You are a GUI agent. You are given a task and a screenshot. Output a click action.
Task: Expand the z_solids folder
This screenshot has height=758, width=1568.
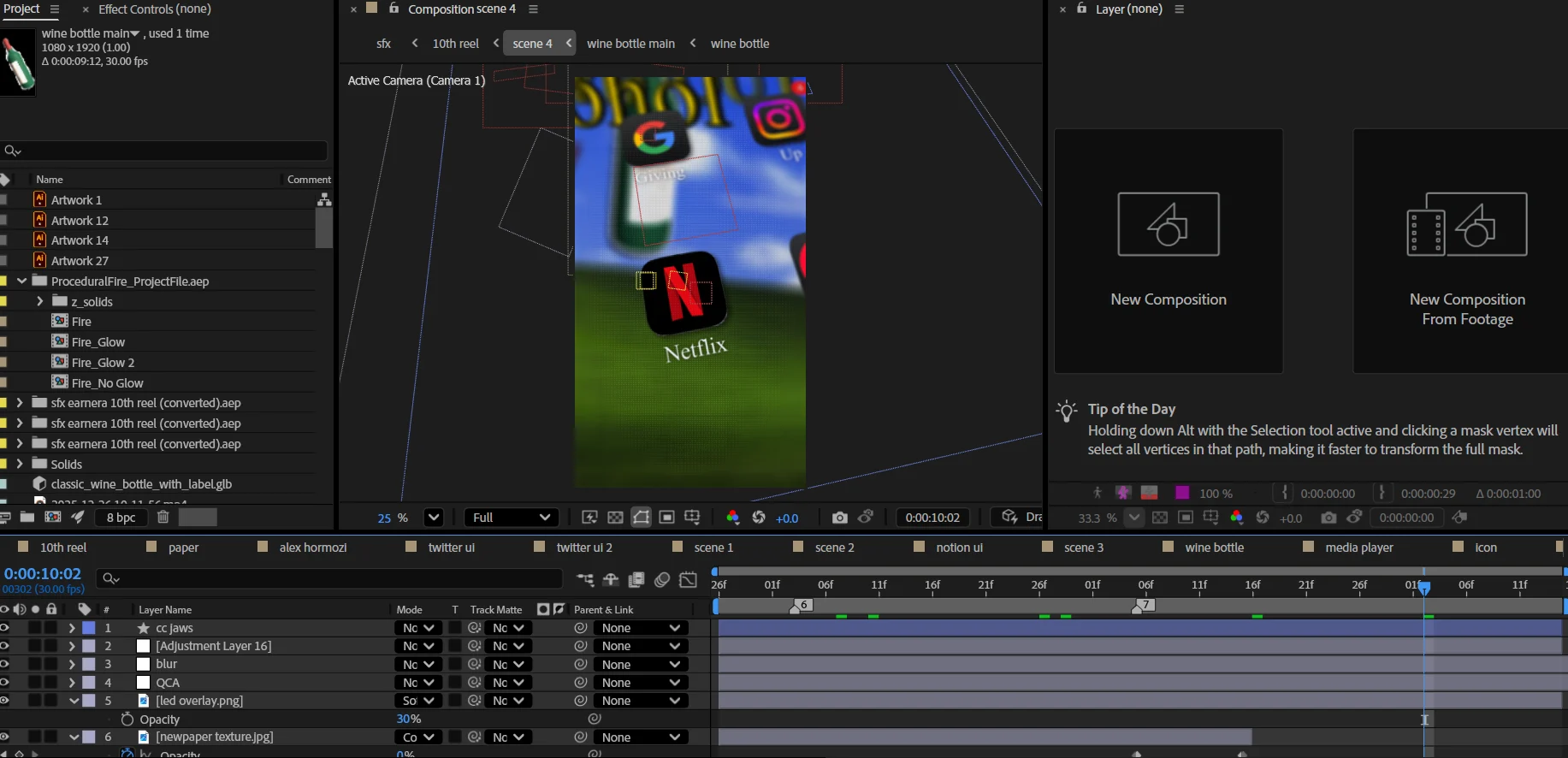pos(39,301)
